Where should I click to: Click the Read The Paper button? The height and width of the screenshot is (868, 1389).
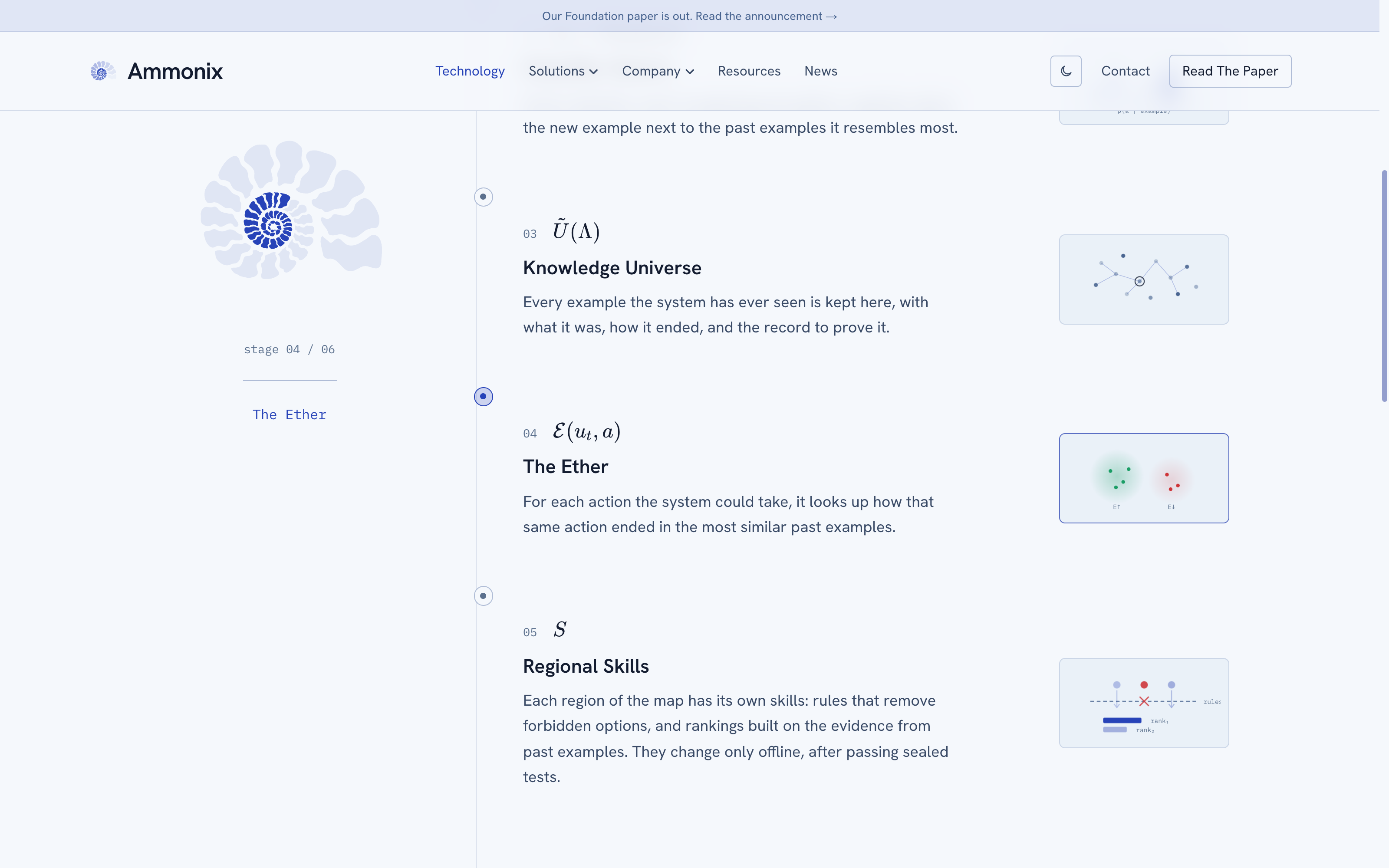pyautogui.click(x=1230, y=71)
